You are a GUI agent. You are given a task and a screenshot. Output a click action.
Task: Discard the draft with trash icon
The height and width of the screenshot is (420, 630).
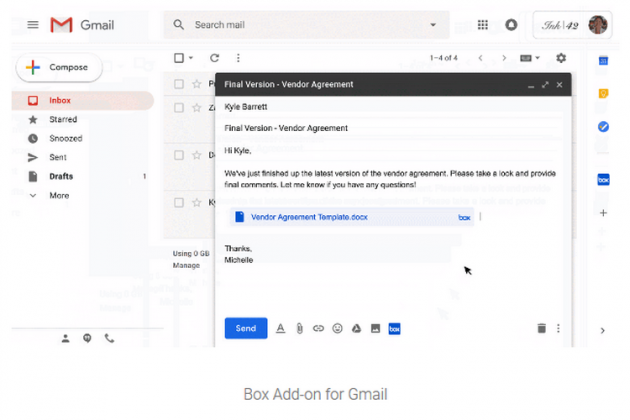coord(542,328)
